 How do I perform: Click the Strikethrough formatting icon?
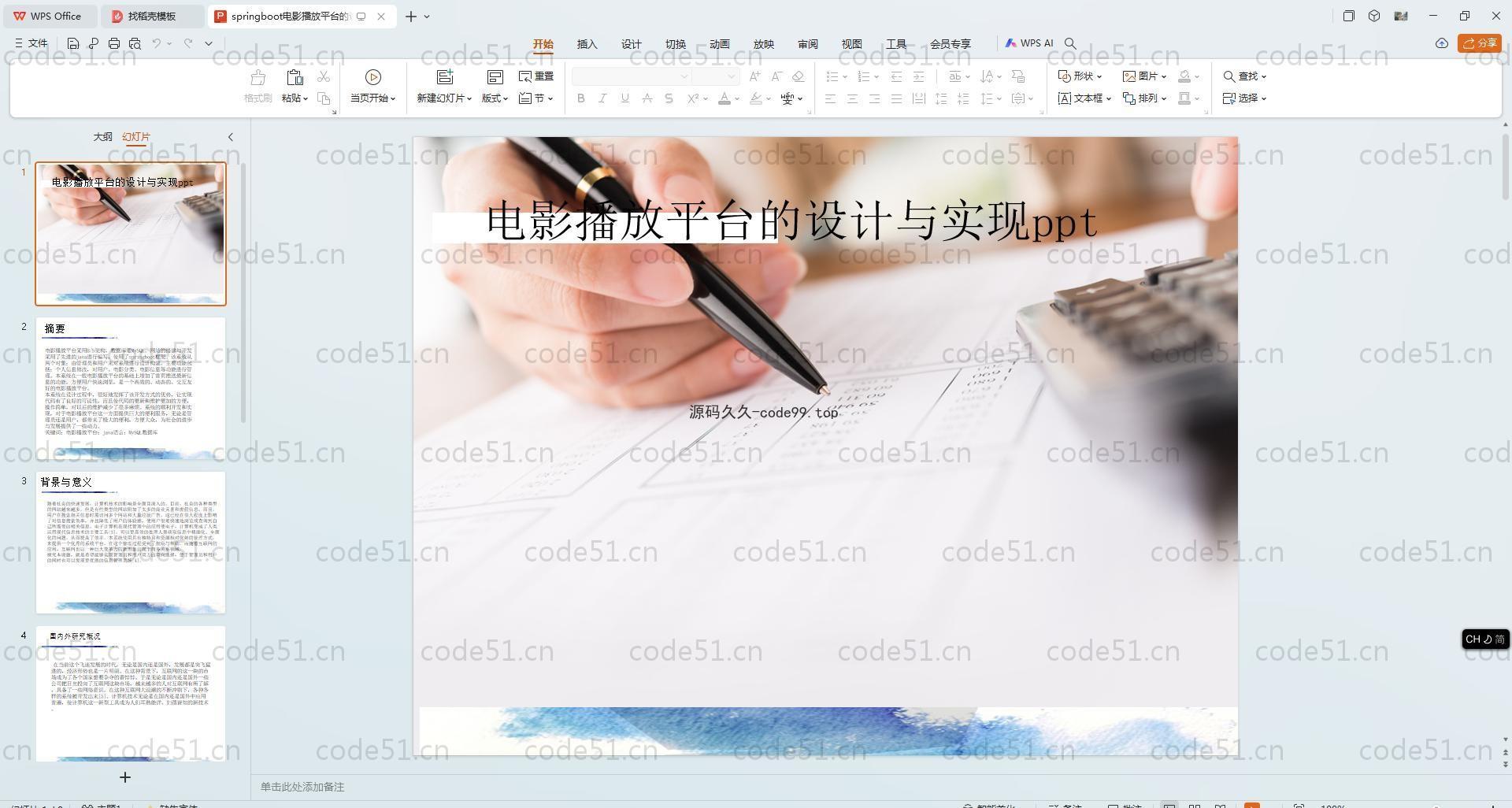tap(647, 98)
